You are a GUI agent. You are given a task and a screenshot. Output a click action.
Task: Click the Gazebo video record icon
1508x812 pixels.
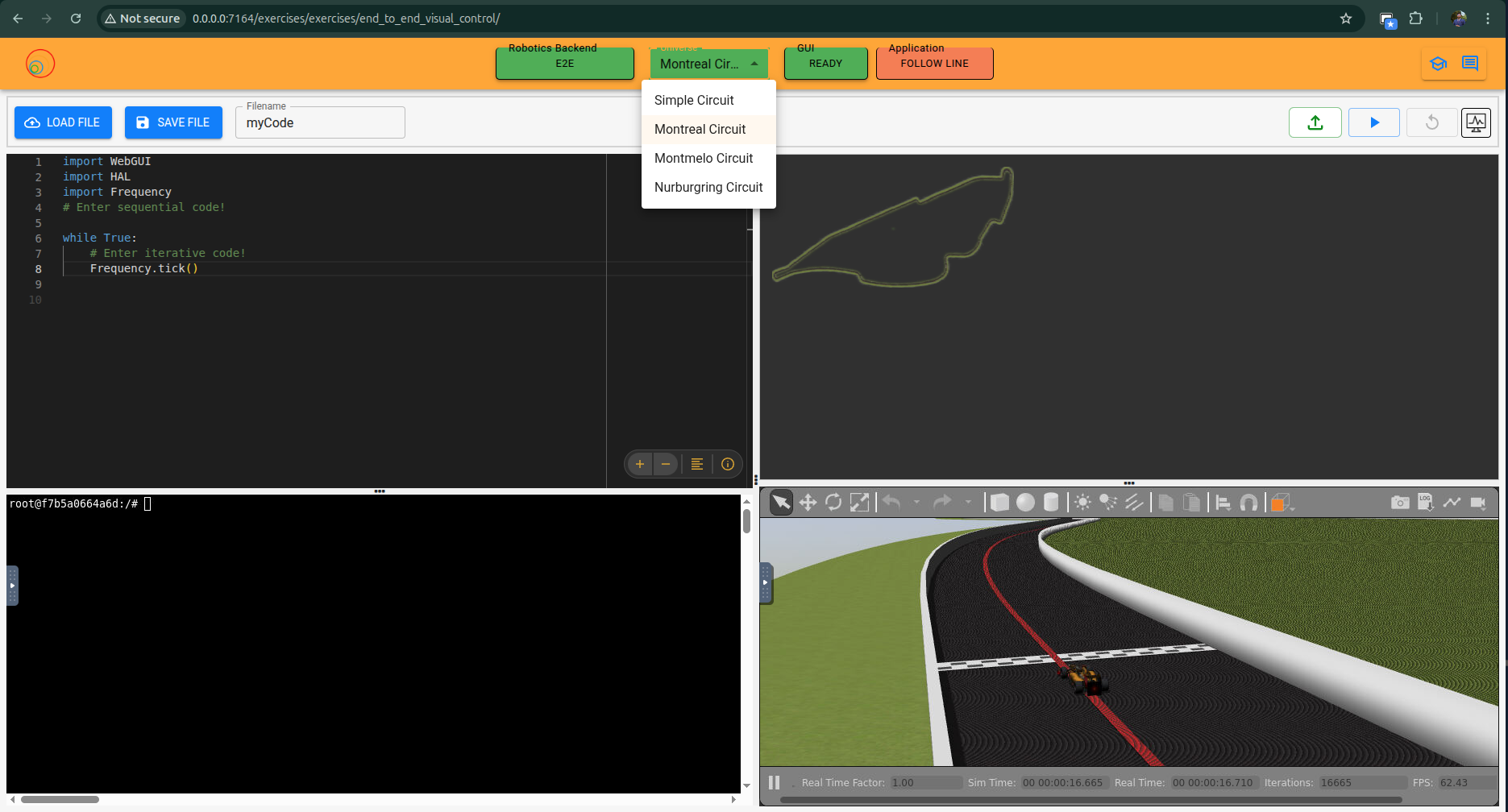pos(1477,502)
